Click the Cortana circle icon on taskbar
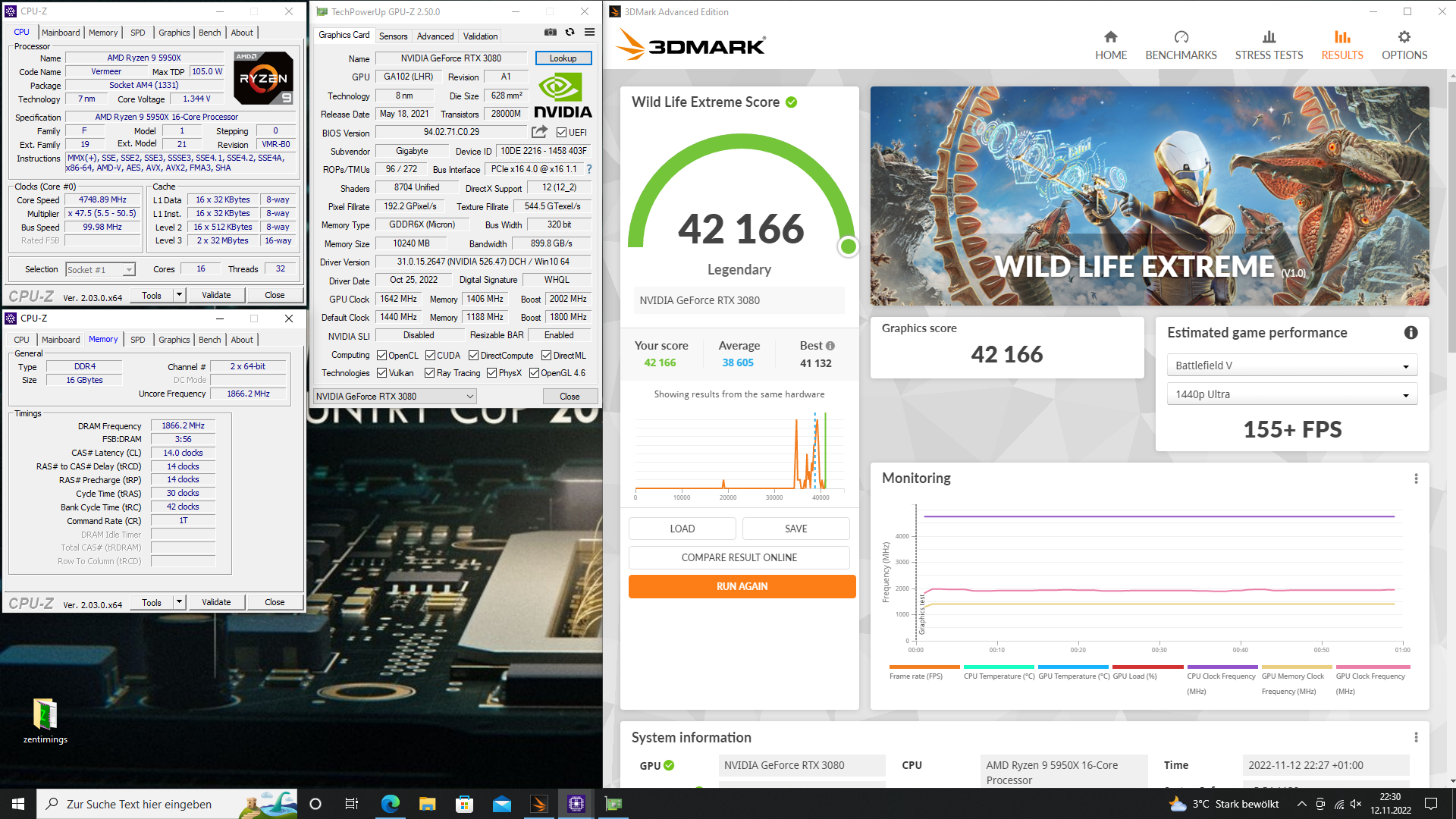Viewport: 1456px width, 819px height. 315,804
